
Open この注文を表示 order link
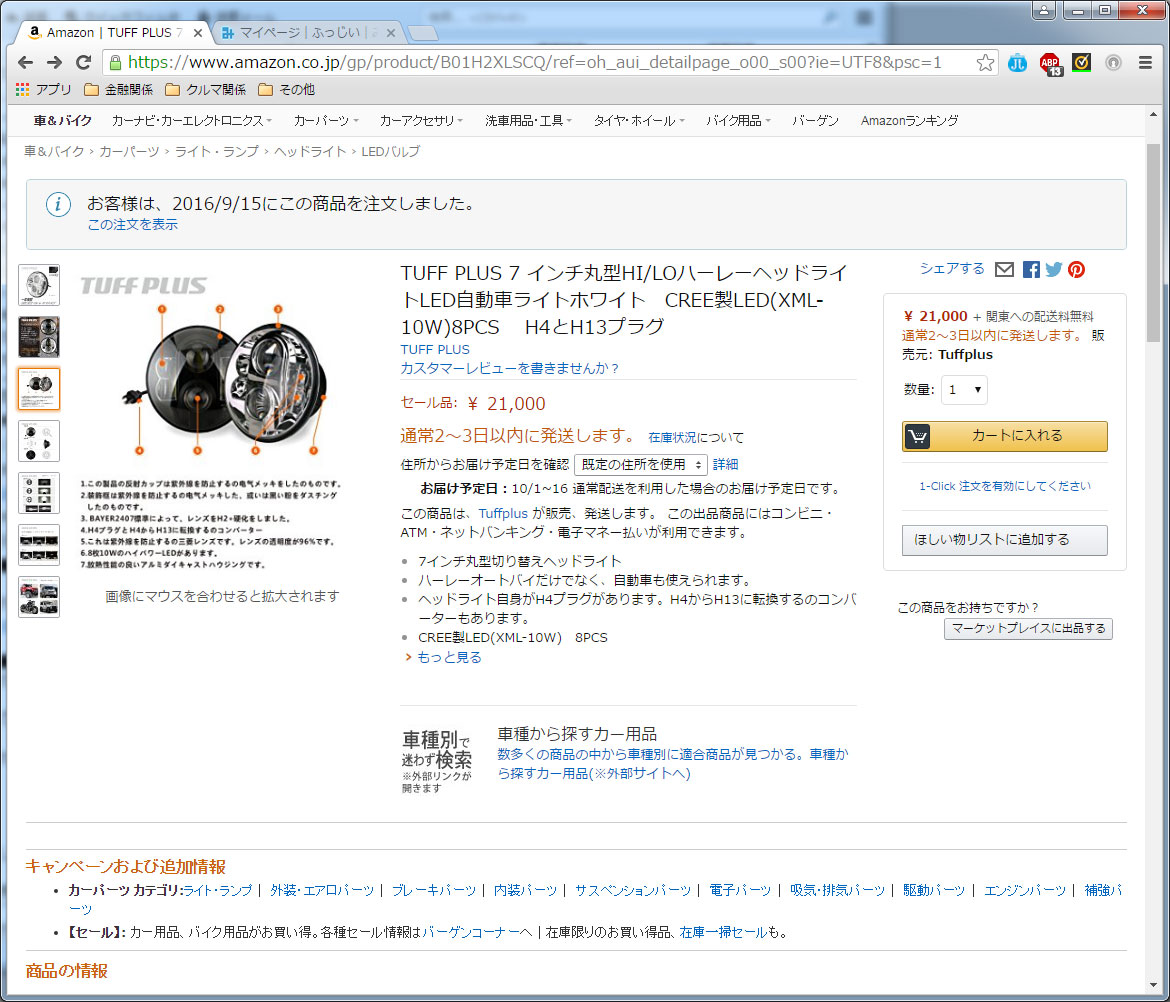[133, 225]
